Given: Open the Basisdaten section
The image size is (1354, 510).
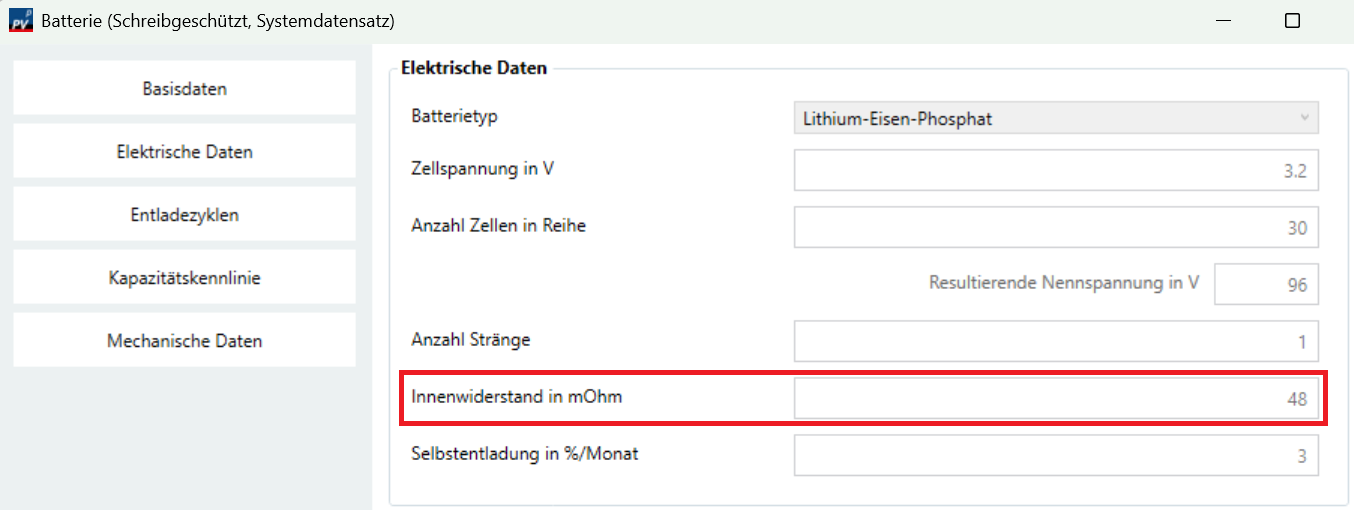Looking at the screenshot, I should (184, 88).
